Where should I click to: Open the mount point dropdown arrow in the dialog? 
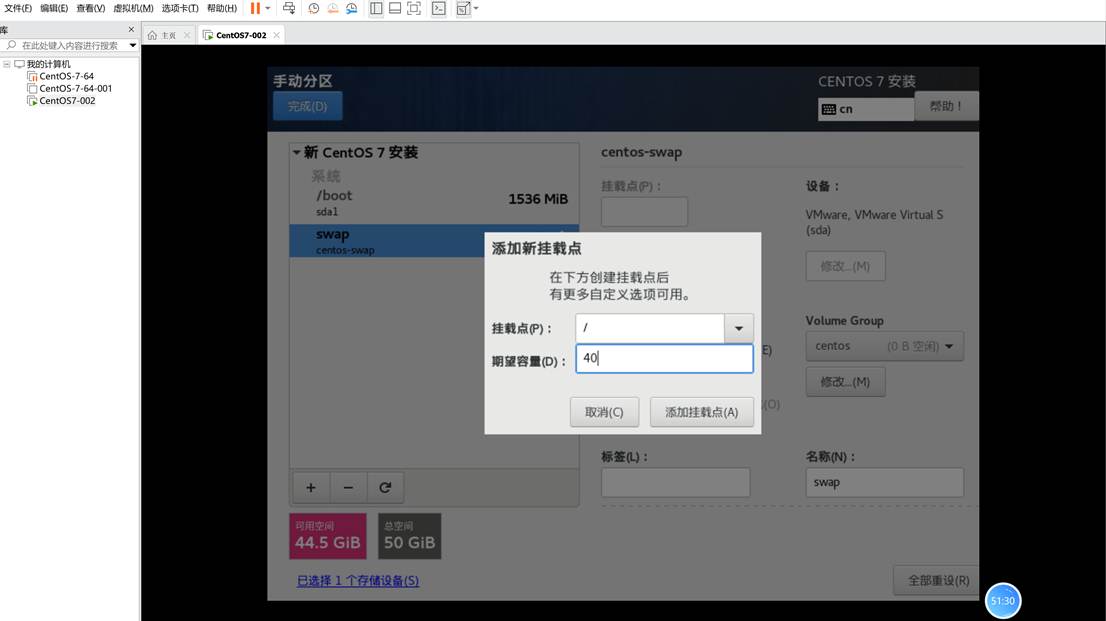click(739, 328)
